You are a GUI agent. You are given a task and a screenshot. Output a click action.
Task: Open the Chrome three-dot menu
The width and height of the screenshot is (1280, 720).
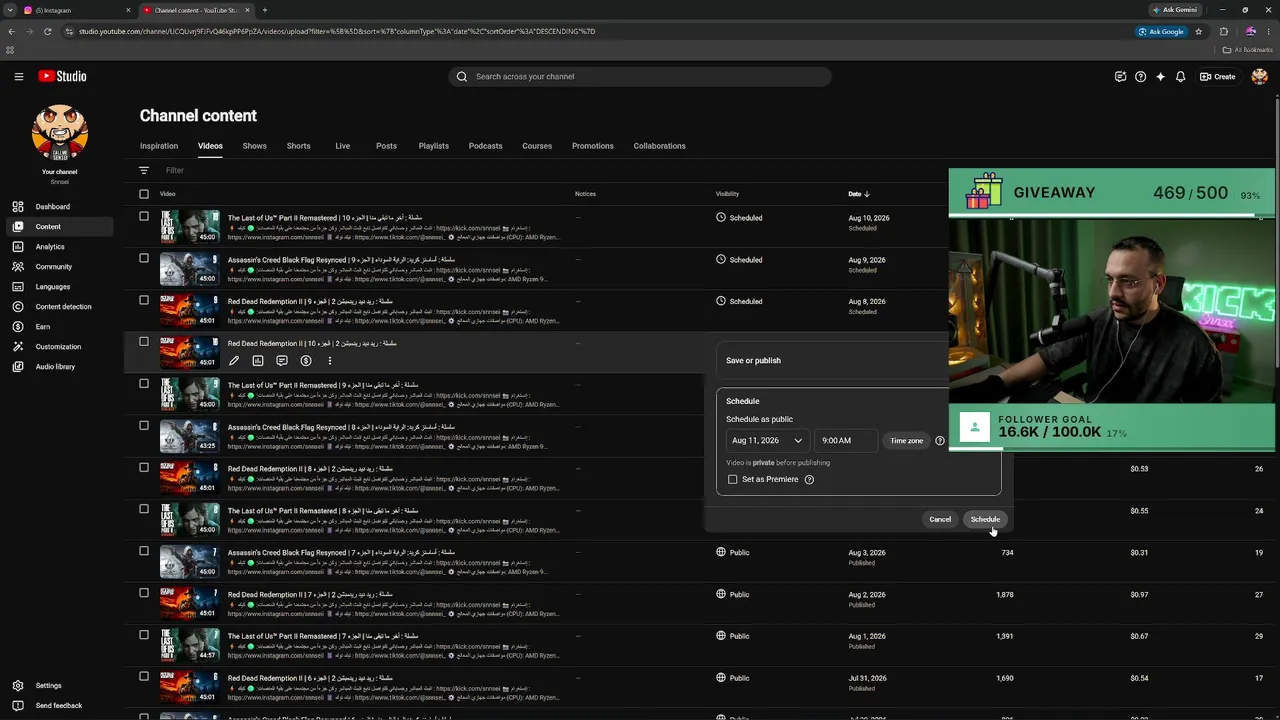point(1269,32)
